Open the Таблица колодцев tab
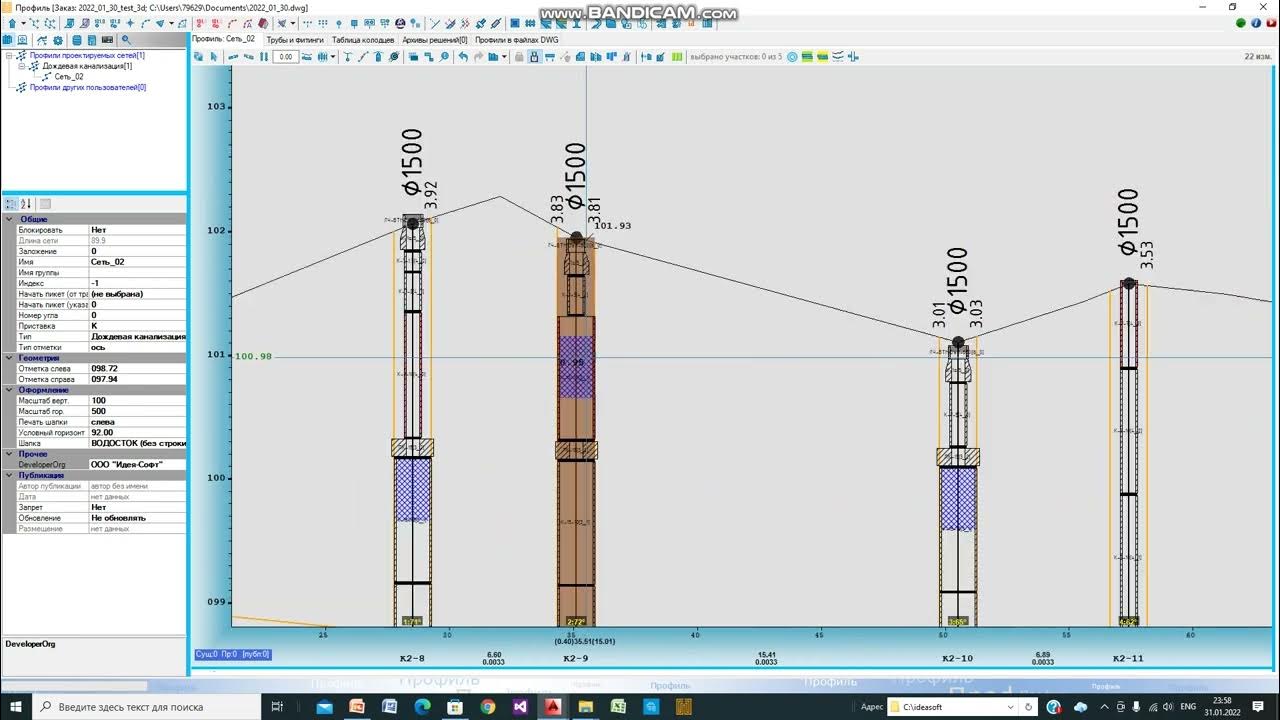The image size is (1280, 720). coord(363,40)
